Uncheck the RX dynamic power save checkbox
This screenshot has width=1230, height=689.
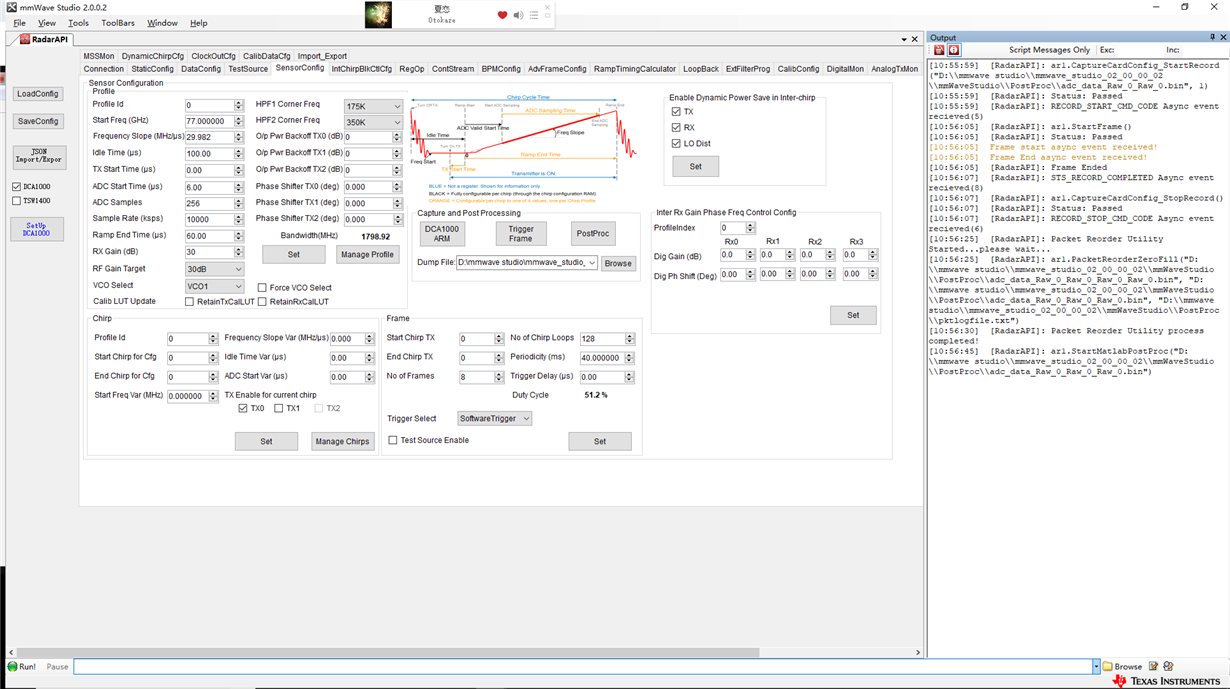(x=676, y=128)
